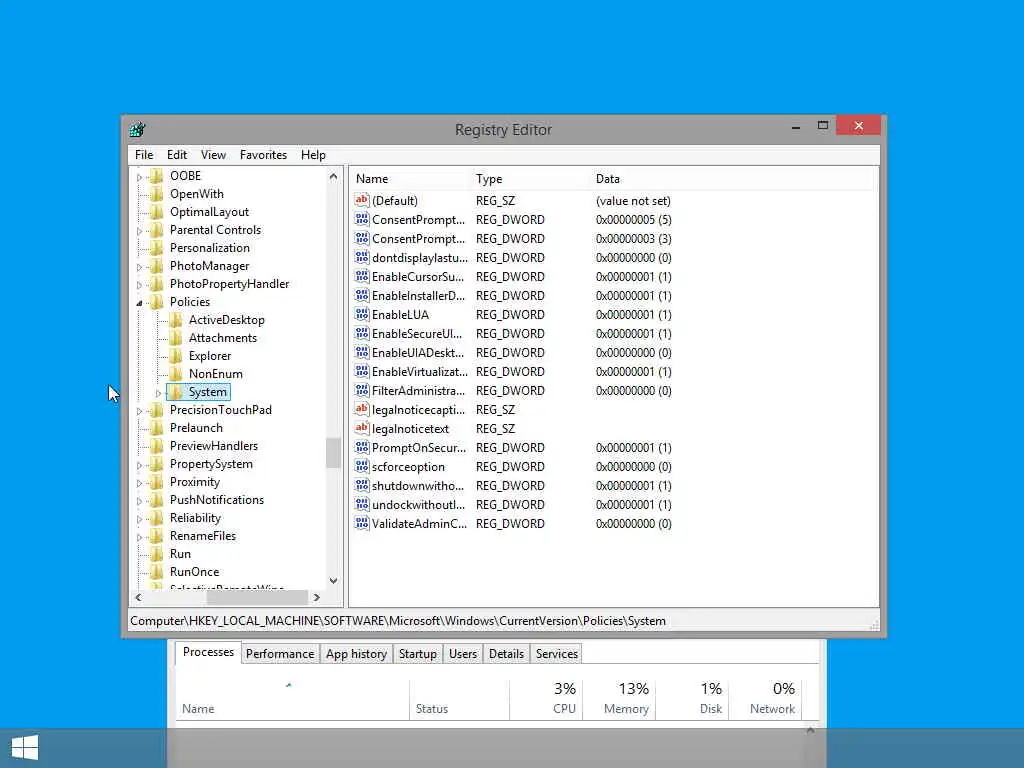Image resolution: width=1024 pixels, height=768 pixels.
Task: Click tree pane scroll down arrow
Action: [x=333, y=581]
